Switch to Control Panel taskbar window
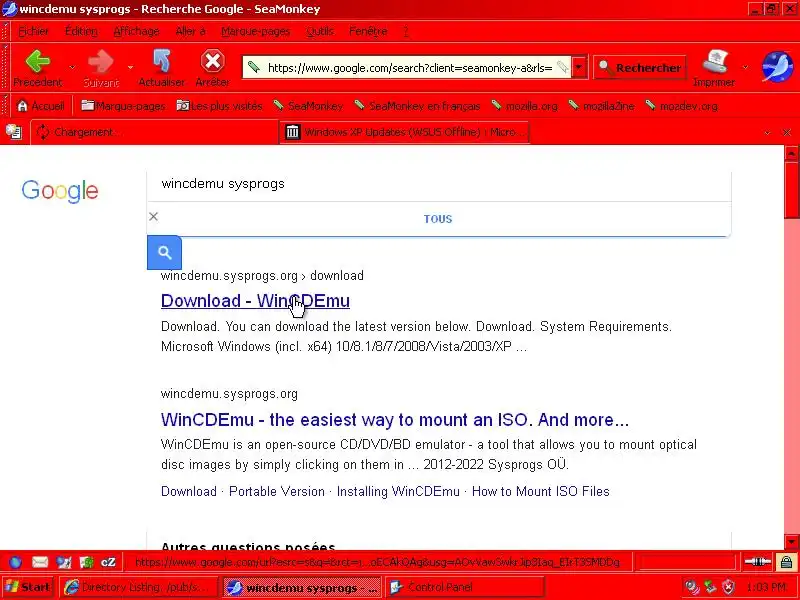The height and width of the screenshot is (600, 800). click(464, 587)
